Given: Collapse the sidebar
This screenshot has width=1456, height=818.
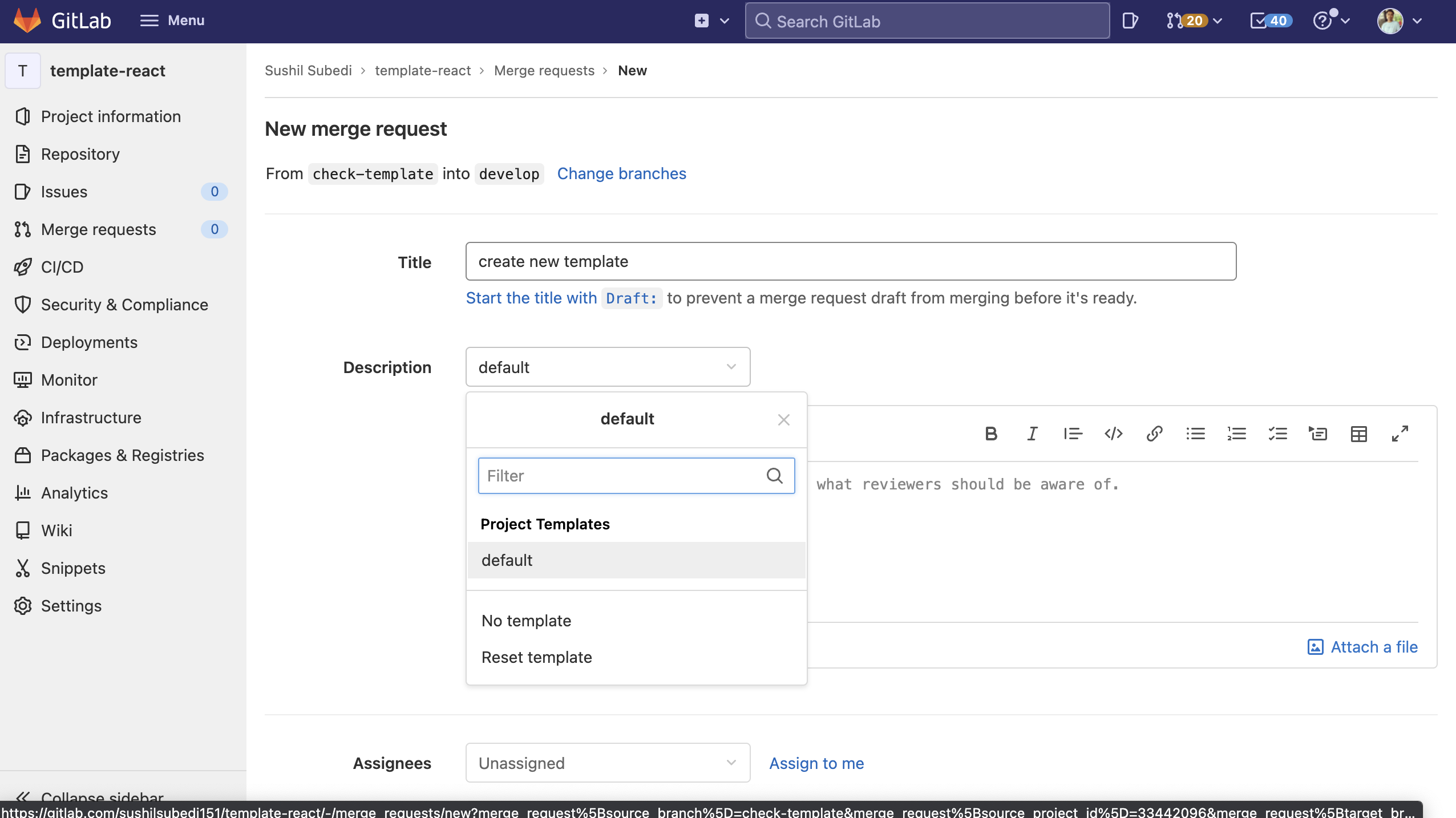Looking at the screenshot, I should pos(90,797).
